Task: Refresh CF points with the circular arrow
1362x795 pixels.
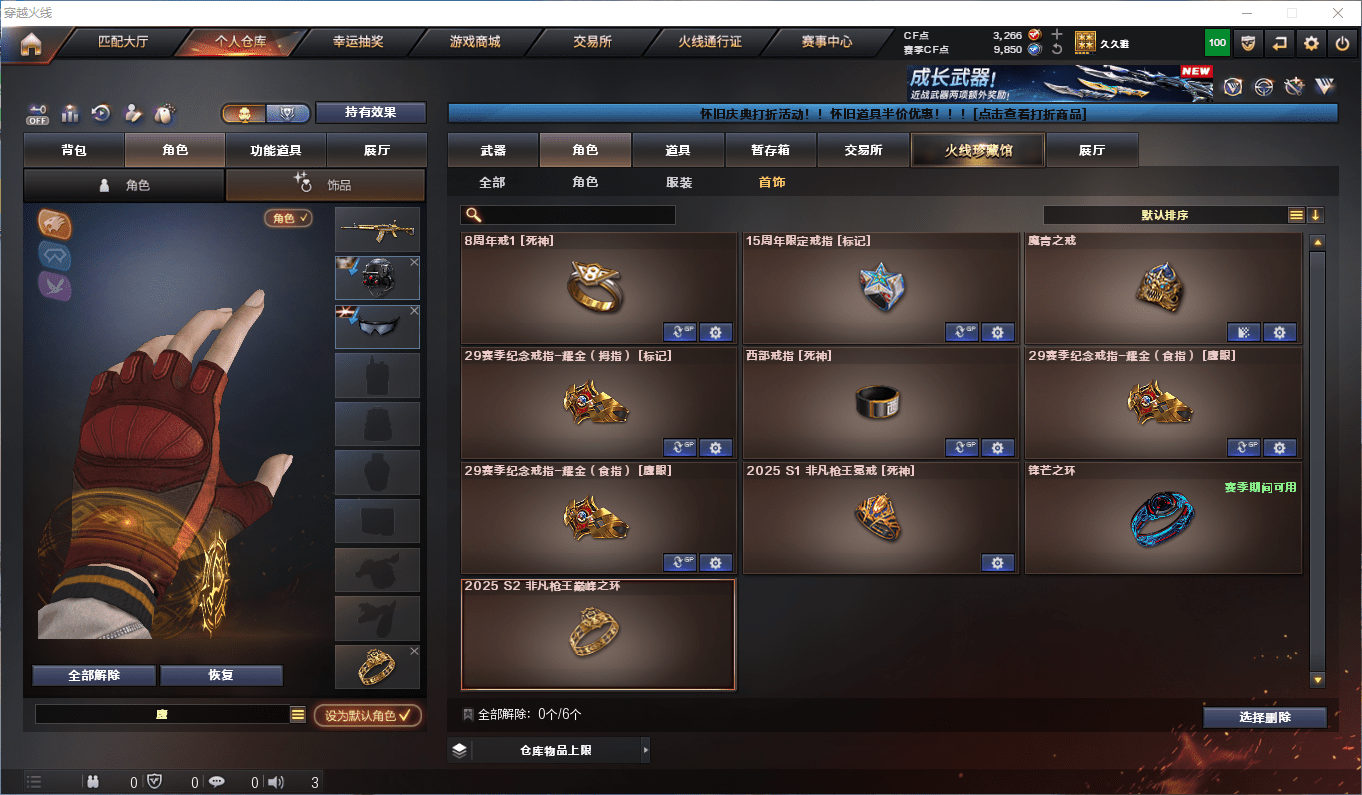Action: [x=1057, y=49]
